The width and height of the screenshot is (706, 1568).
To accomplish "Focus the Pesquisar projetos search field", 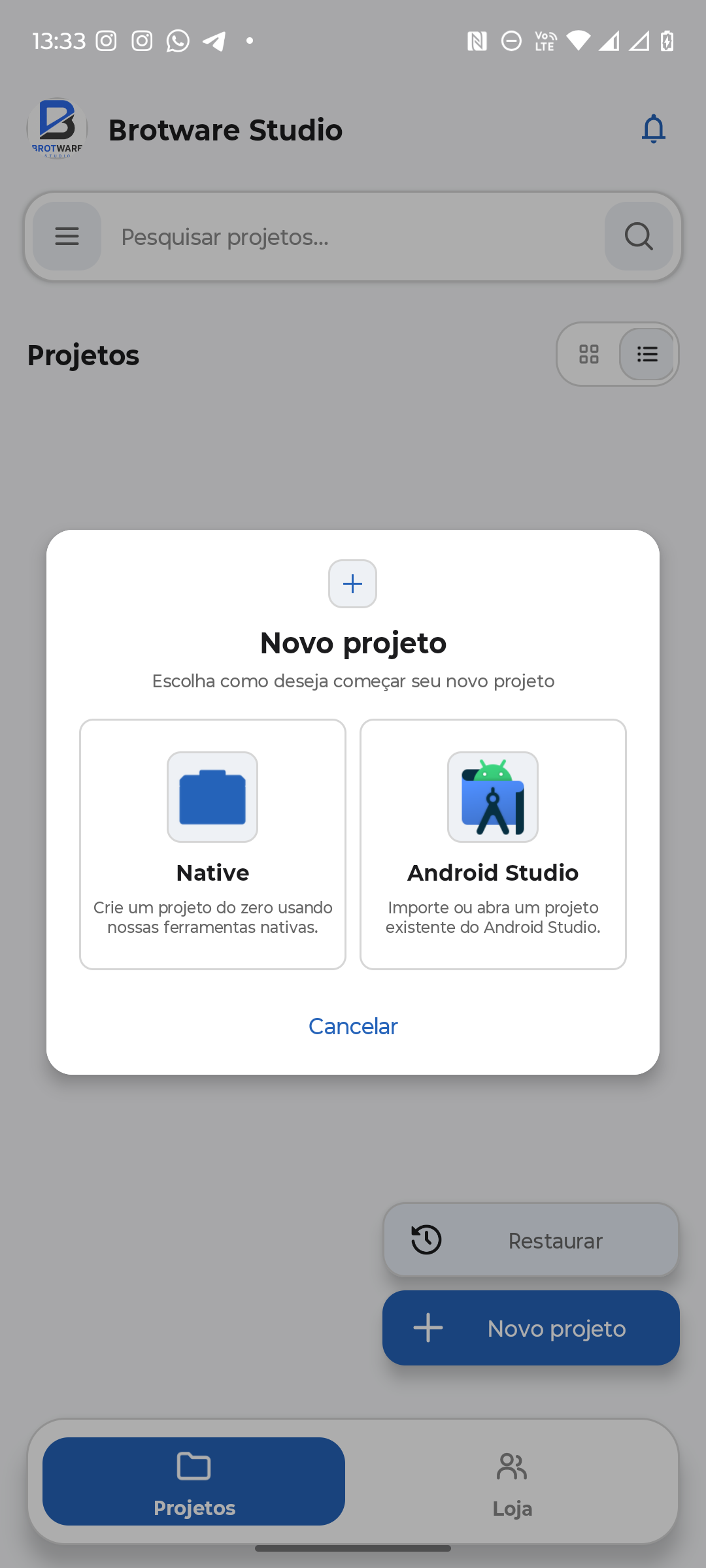I will 353,237.
